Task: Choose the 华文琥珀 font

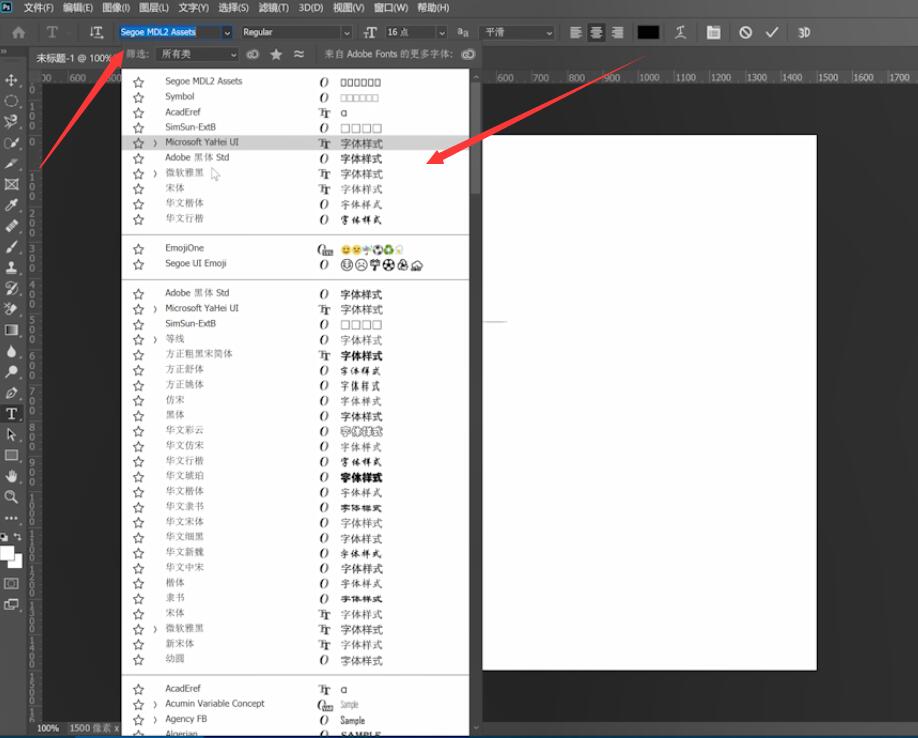Action: point(295,477)
